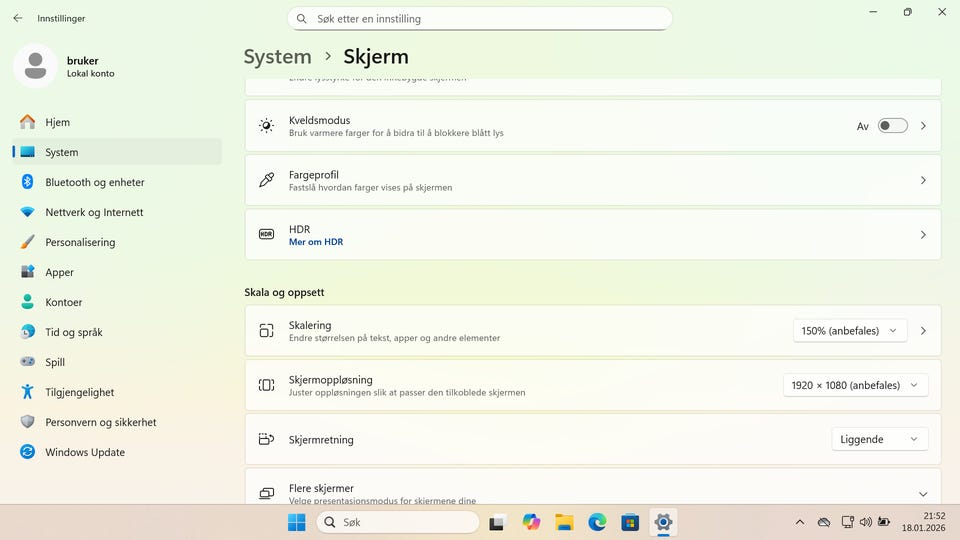Screen dimensions: 960x540
Task: Open Personalisering settings
Action: (117, 242)
